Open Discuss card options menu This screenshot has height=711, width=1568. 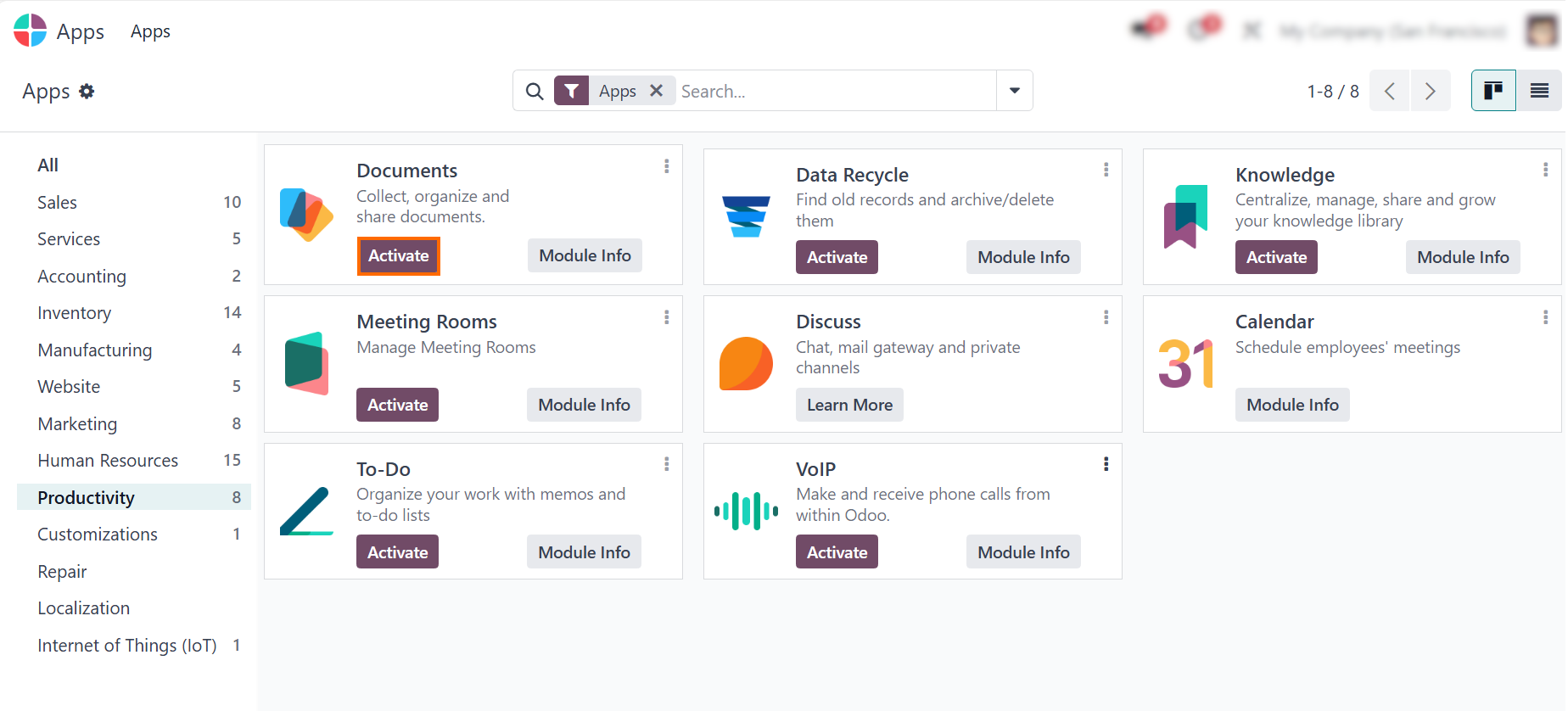click(1106, 317)
